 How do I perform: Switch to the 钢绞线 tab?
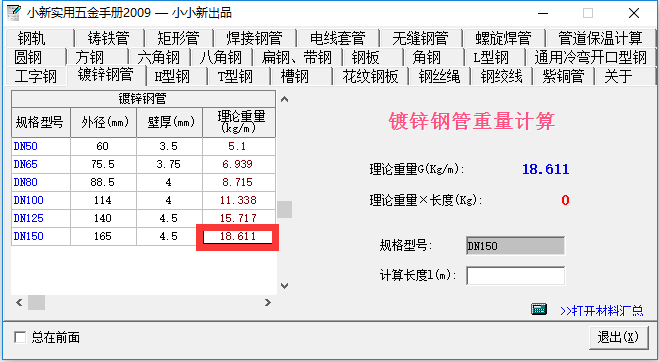(501, 76)
